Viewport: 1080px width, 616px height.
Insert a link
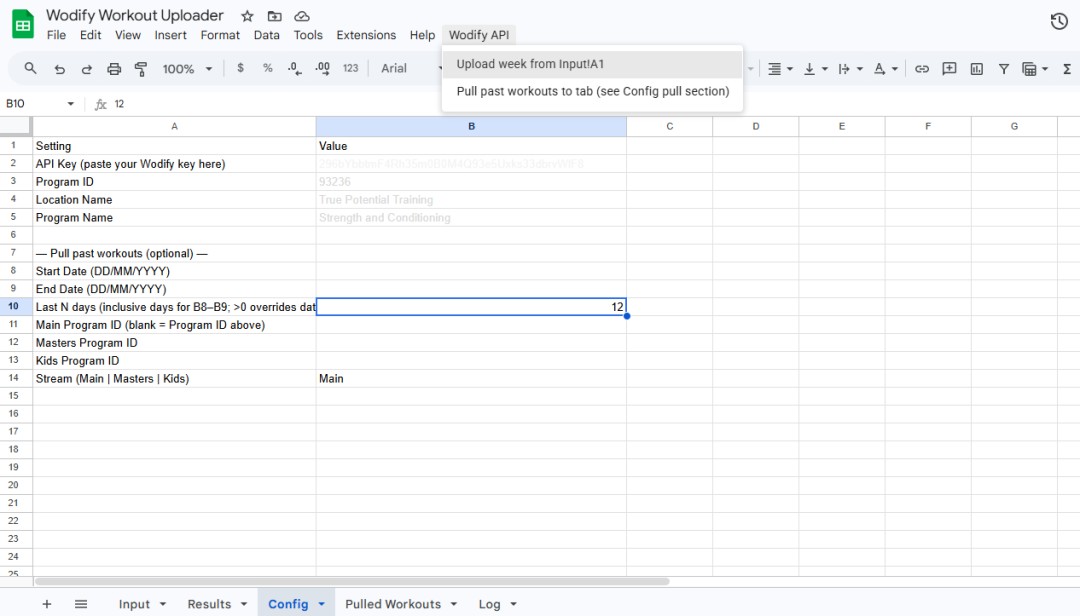tap(922, 68)
